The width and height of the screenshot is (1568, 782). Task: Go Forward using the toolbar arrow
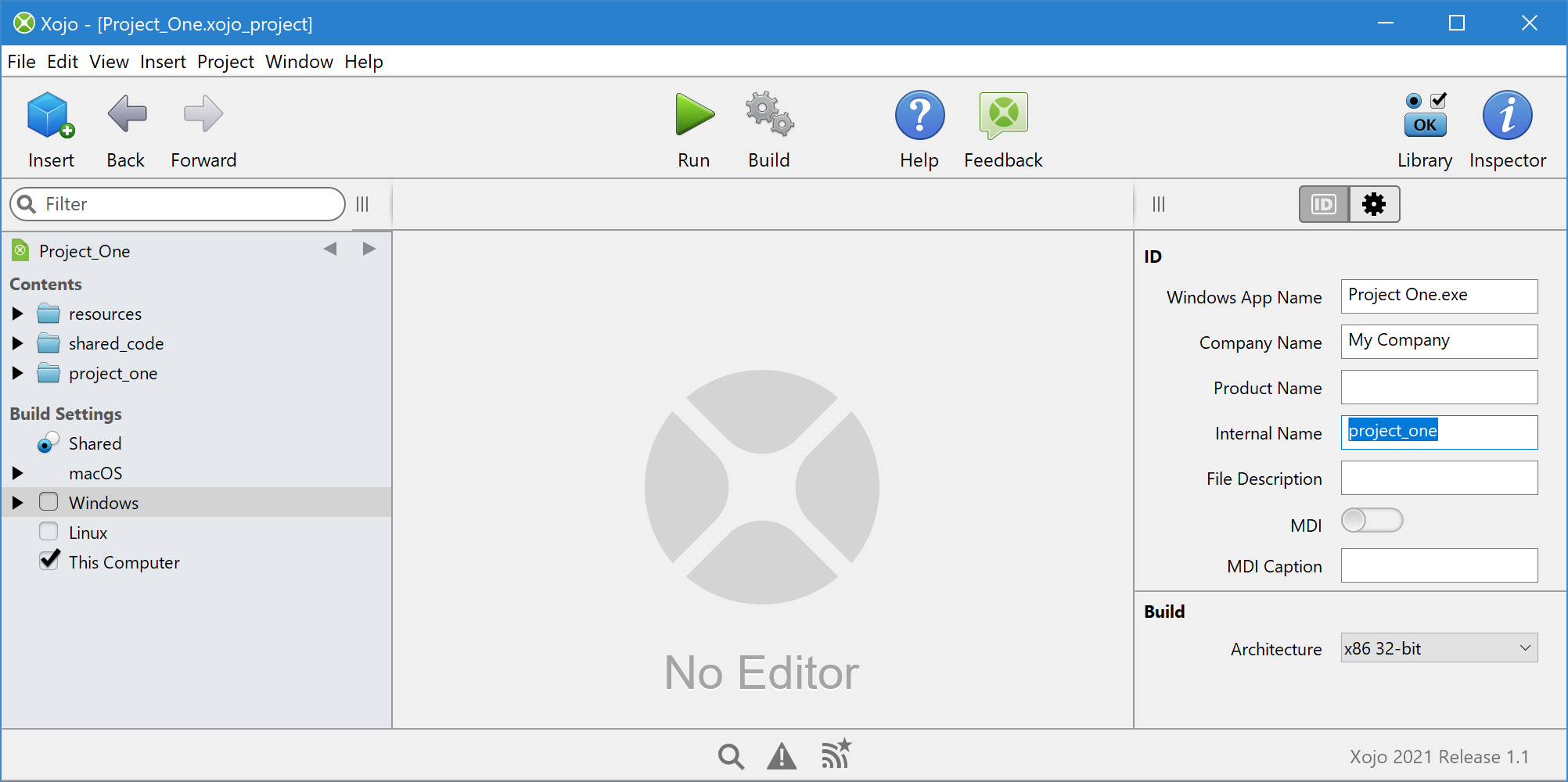(203, 114)
